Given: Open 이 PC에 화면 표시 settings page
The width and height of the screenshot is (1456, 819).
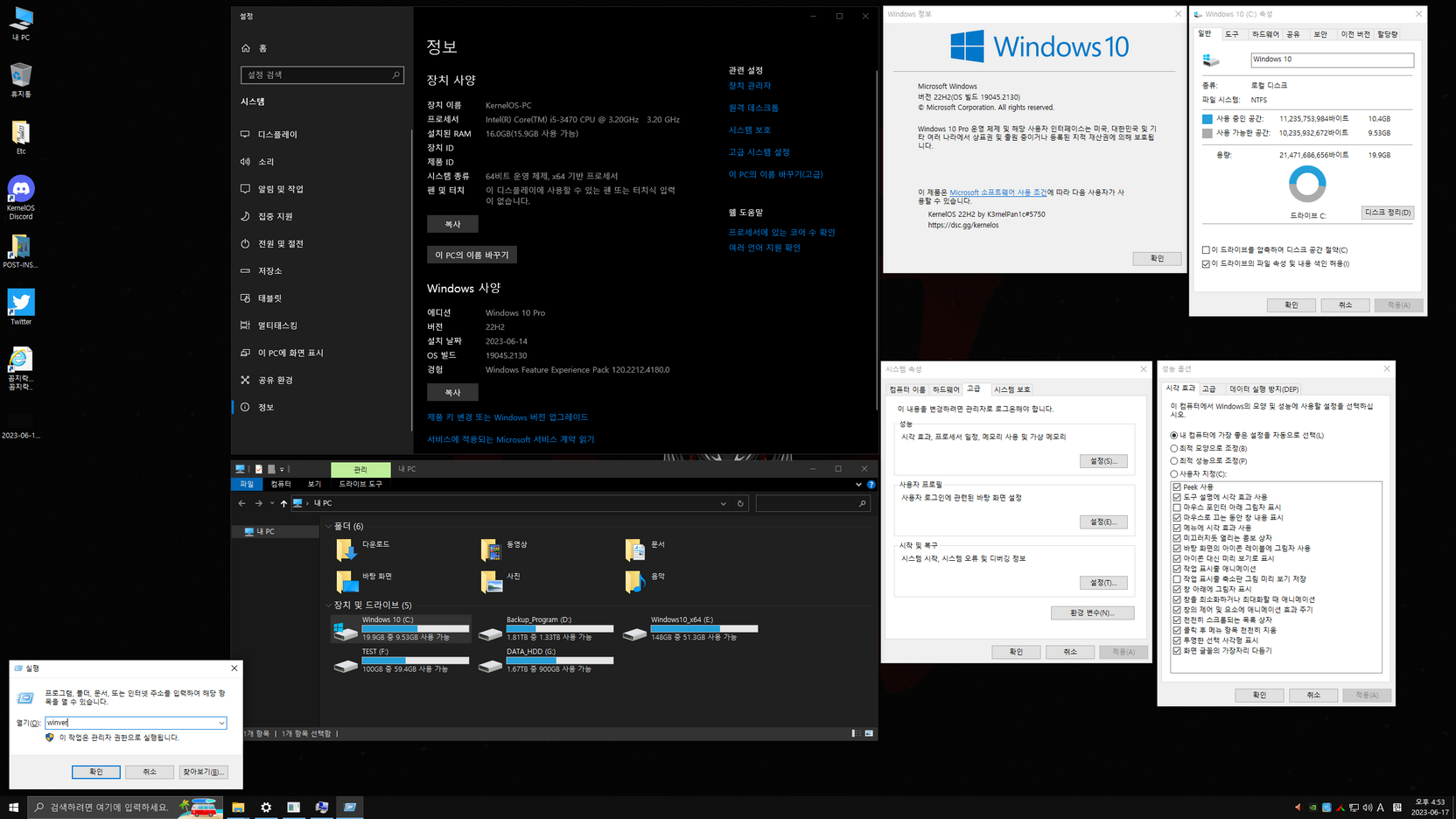Looking at the screenshot, I should click(x=322, y=353).
